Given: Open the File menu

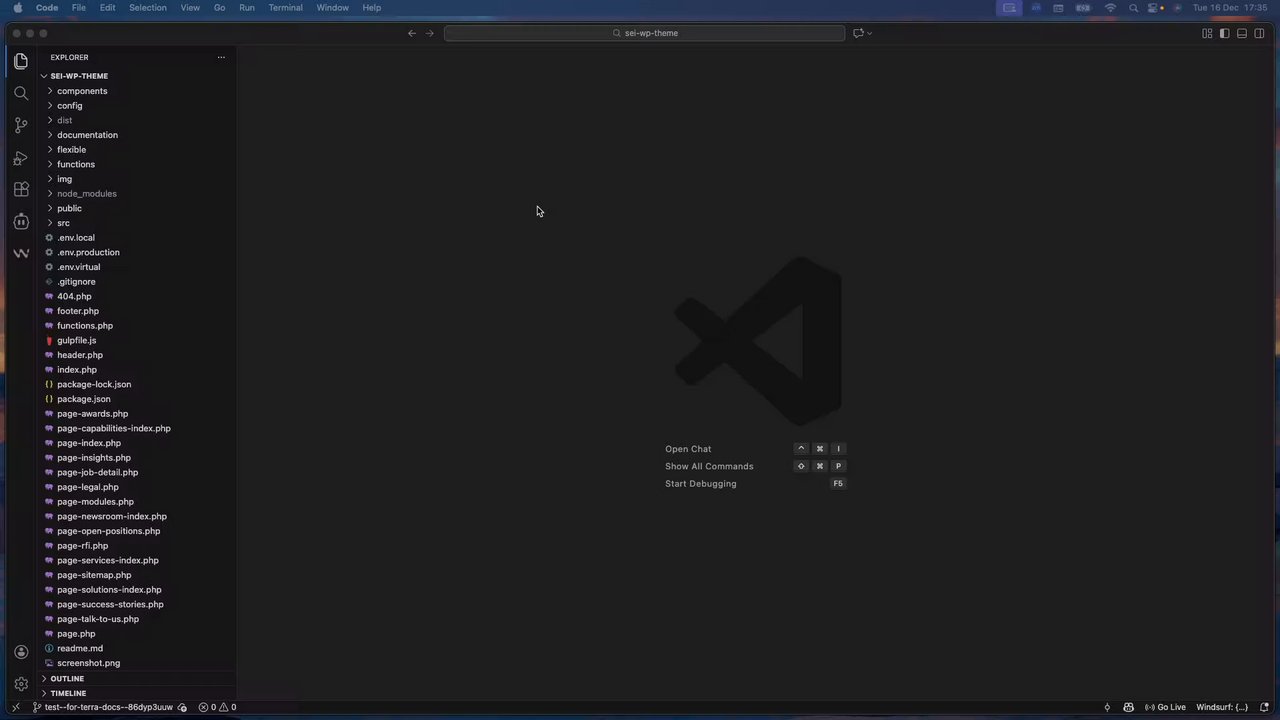Looking at the screenshot, I should pyautogui.click(x=78, y=7).
